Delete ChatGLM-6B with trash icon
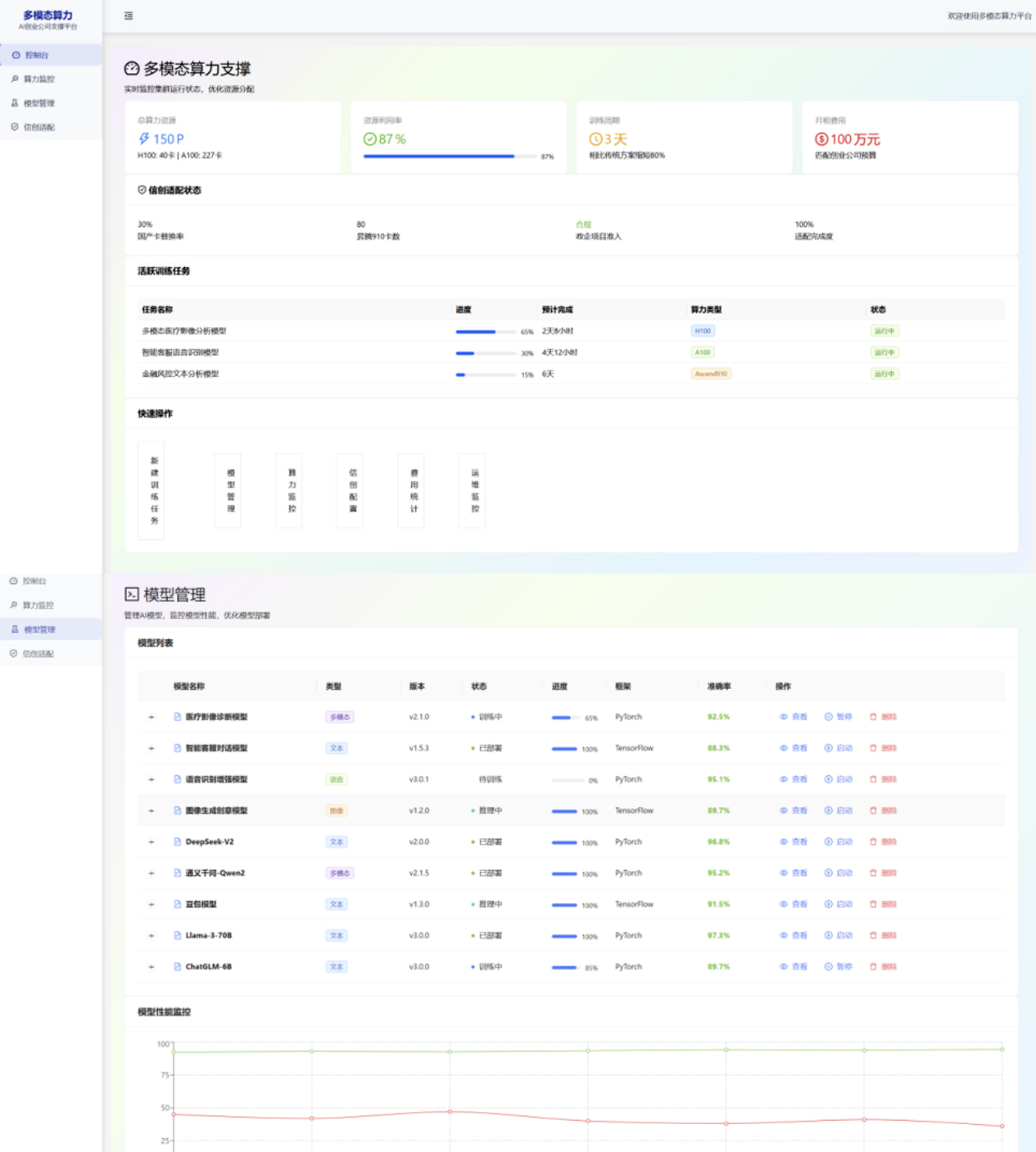Viewport: 1036px width, 1152px height. point(884,967)
